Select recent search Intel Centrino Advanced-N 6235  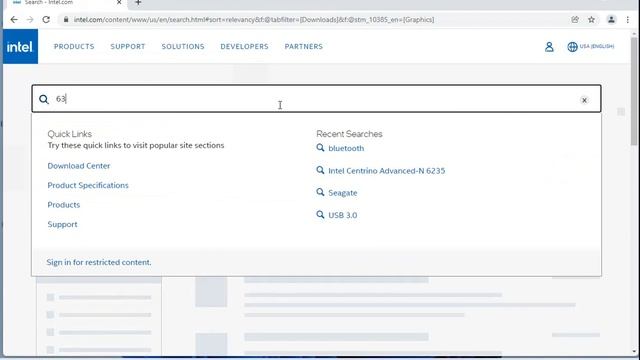387,171
